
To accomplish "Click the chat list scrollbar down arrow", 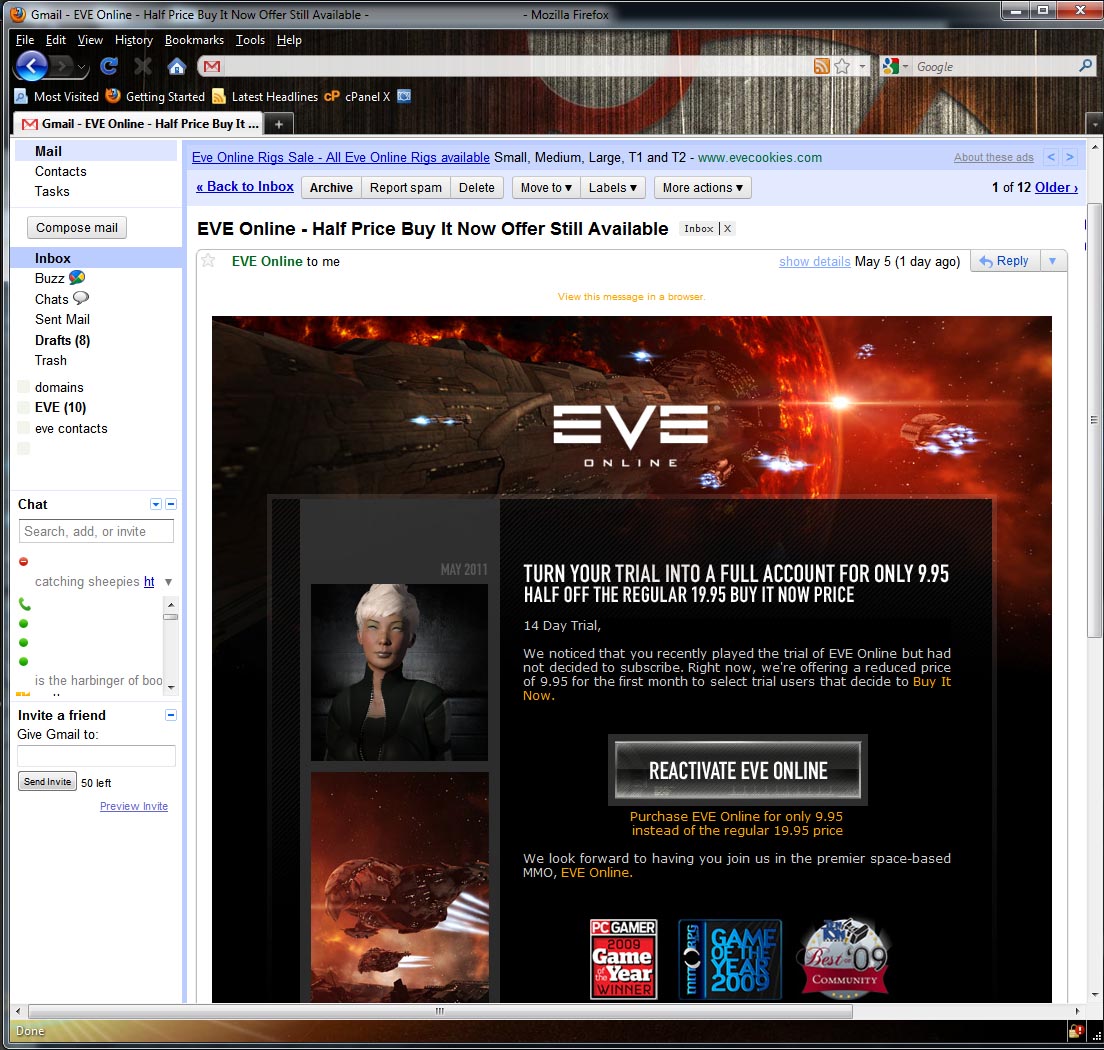I will [x=171, y=687].
